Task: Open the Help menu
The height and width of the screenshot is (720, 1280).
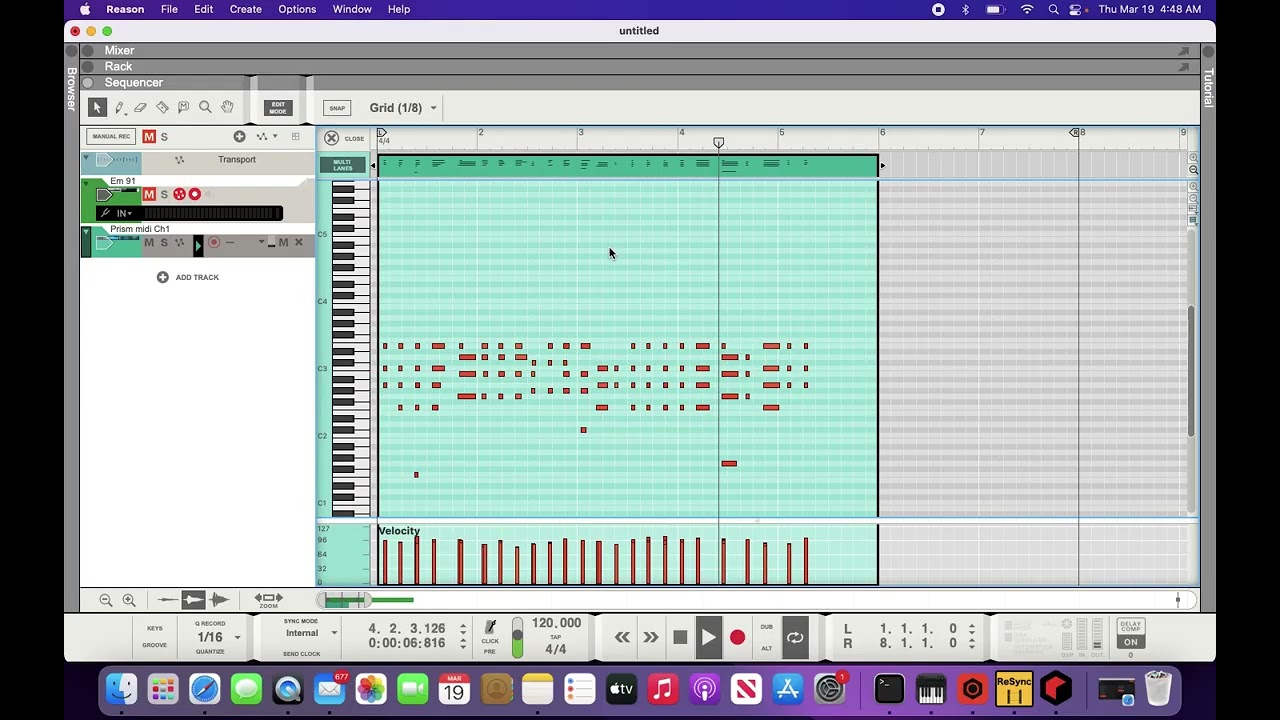Action: (398, 9)
